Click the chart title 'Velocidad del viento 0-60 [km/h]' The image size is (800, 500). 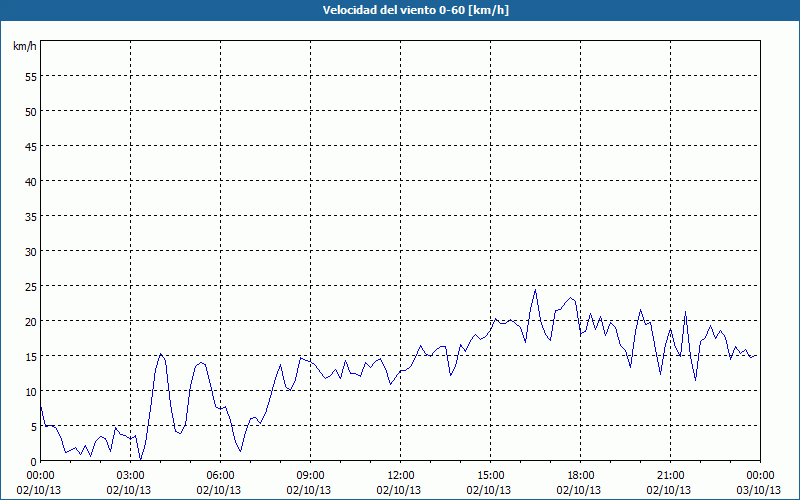tap(415, 10)
